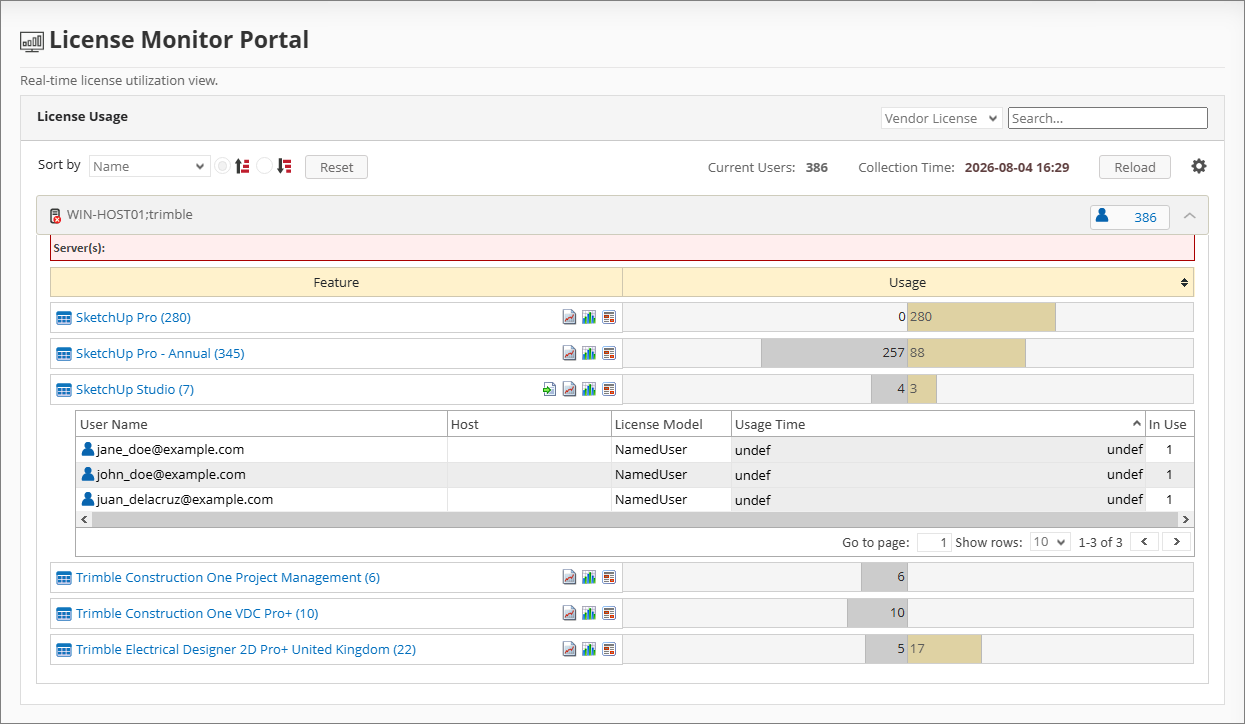Image resolution: width=1245 pixels, height=724 pixels.
Task: Collapse the WIN-HOST01;trimble section chevron
Action: (x=1190, y=216)
